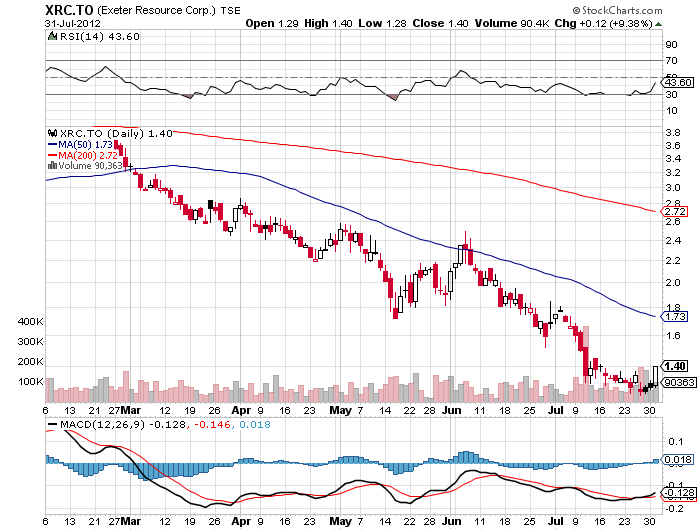700x530 pixels.
Task: Click the RSI 70 axis level label
Action: [x=671, y=60]
